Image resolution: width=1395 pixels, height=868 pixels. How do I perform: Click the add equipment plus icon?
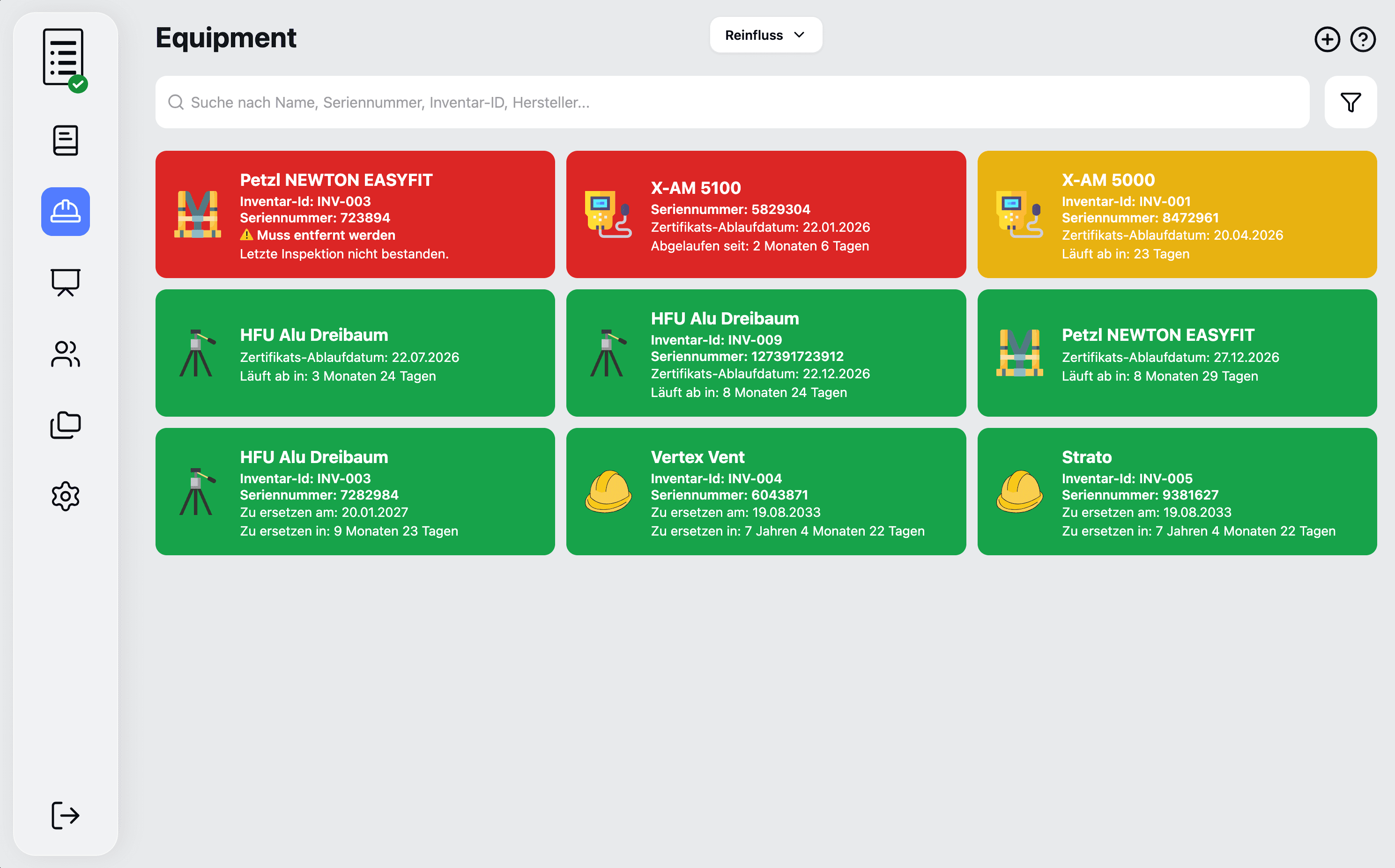pos(1327,40)
